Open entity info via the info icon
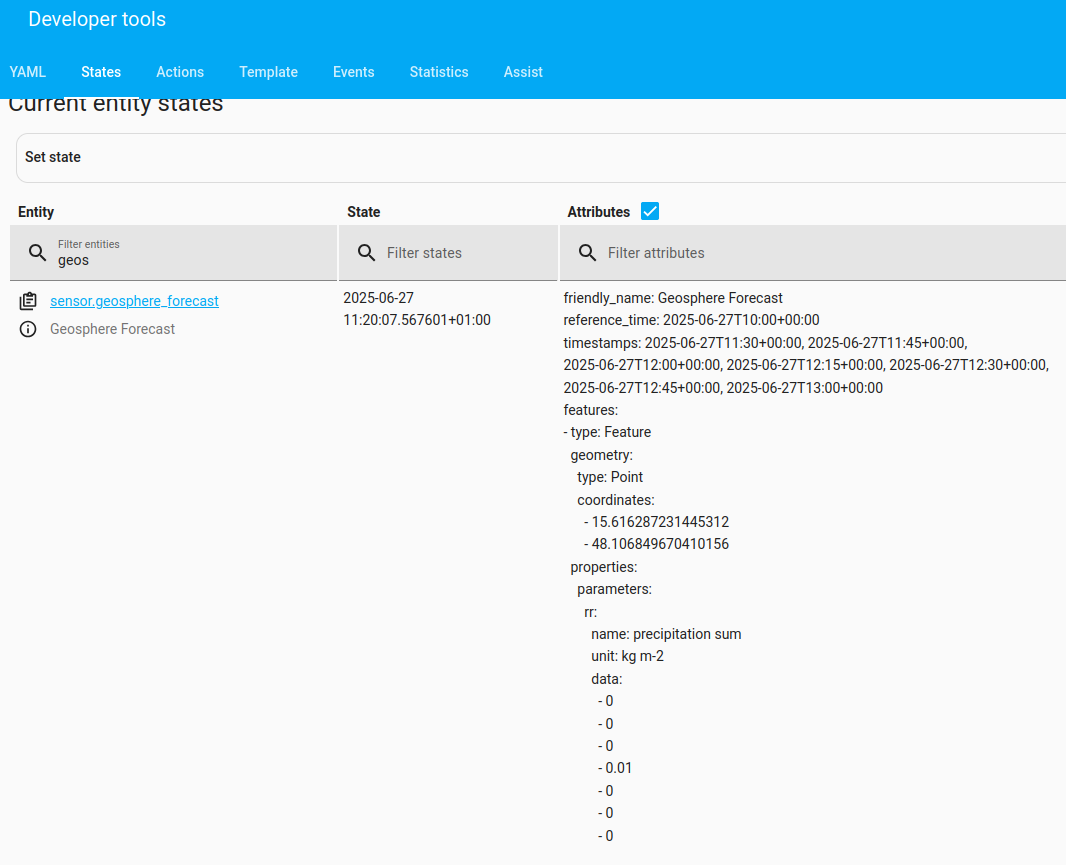The image size is (1066, 865). coord(28,329)
